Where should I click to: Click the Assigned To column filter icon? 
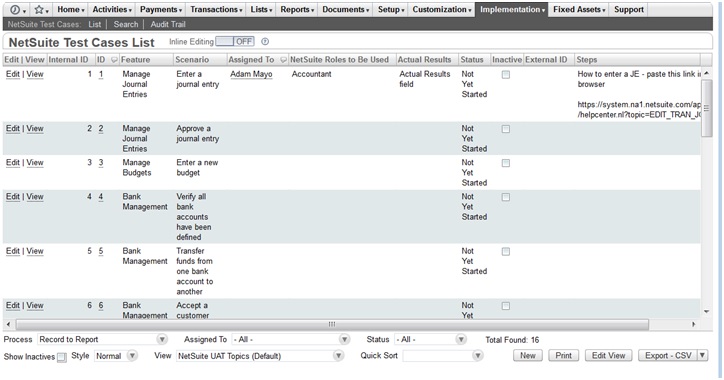click(x=283, y=60)
